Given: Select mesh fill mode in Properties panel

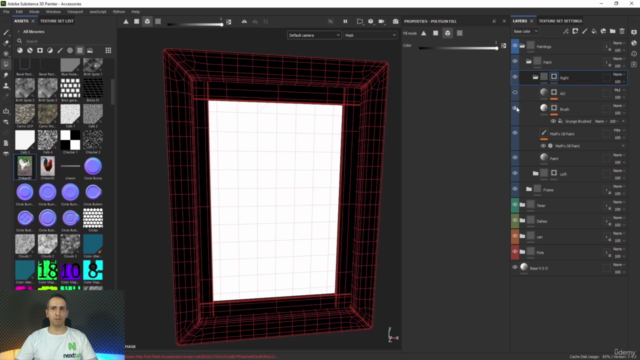Looking at the screenshot, I should coord(448,33).
